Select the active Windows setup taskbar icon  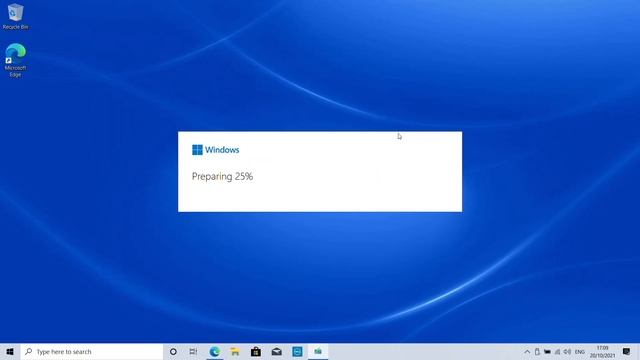click(318, 351)
